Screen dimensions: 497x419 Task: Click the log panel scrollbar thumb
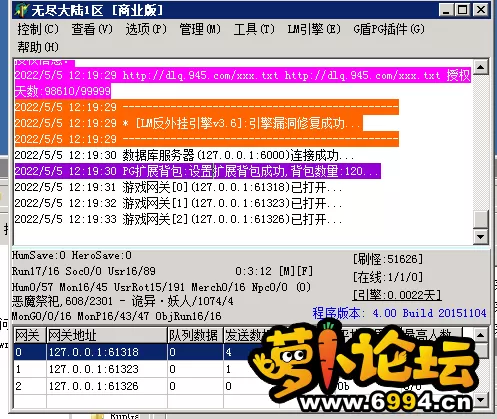point(480,219)
